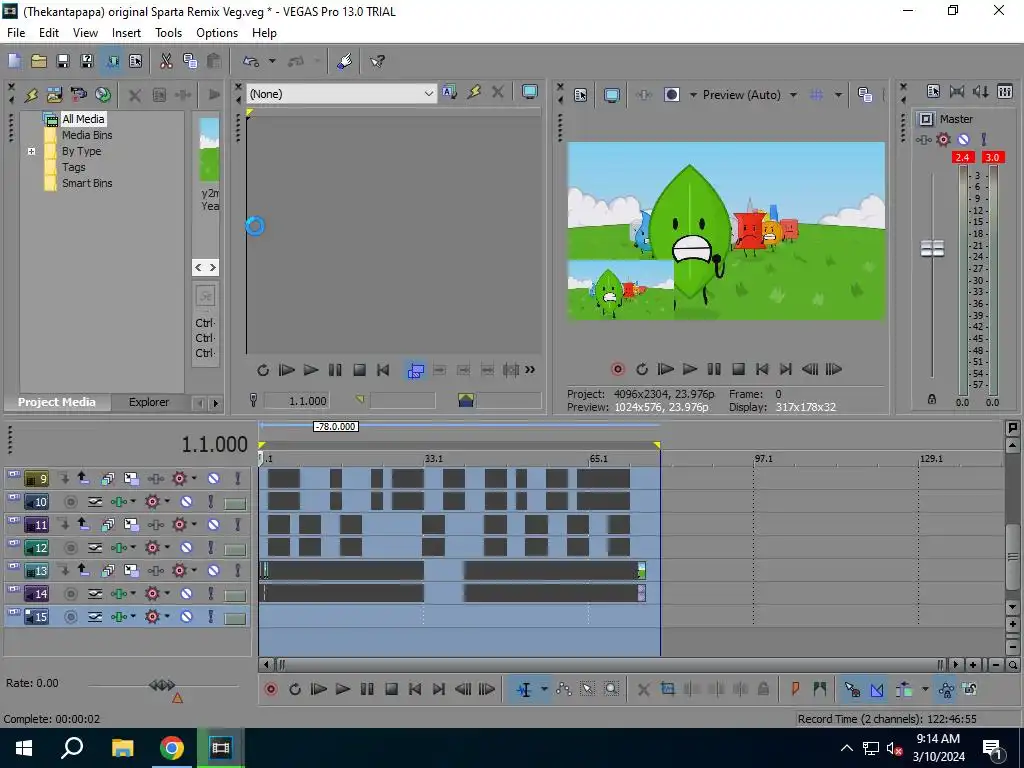Mute track 9 with the mute icon
Image resolution: width=1024 pixels, height=768 pixels.
pos(214,479)
